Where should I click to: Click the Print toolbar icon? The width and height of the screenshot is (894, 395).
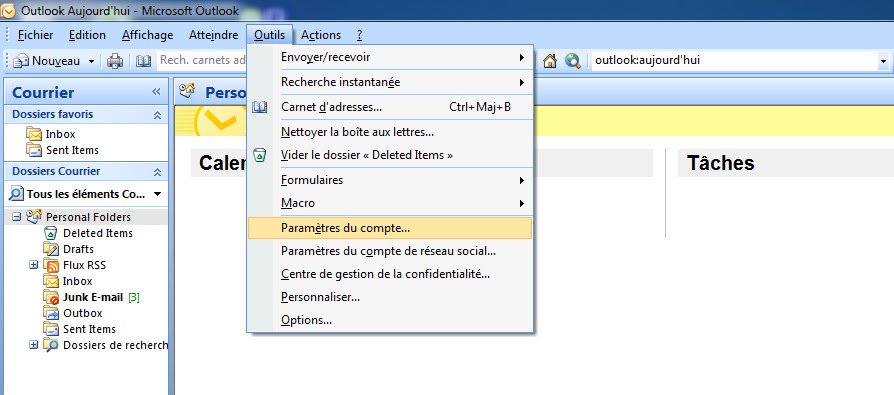[x=115, y=60]
